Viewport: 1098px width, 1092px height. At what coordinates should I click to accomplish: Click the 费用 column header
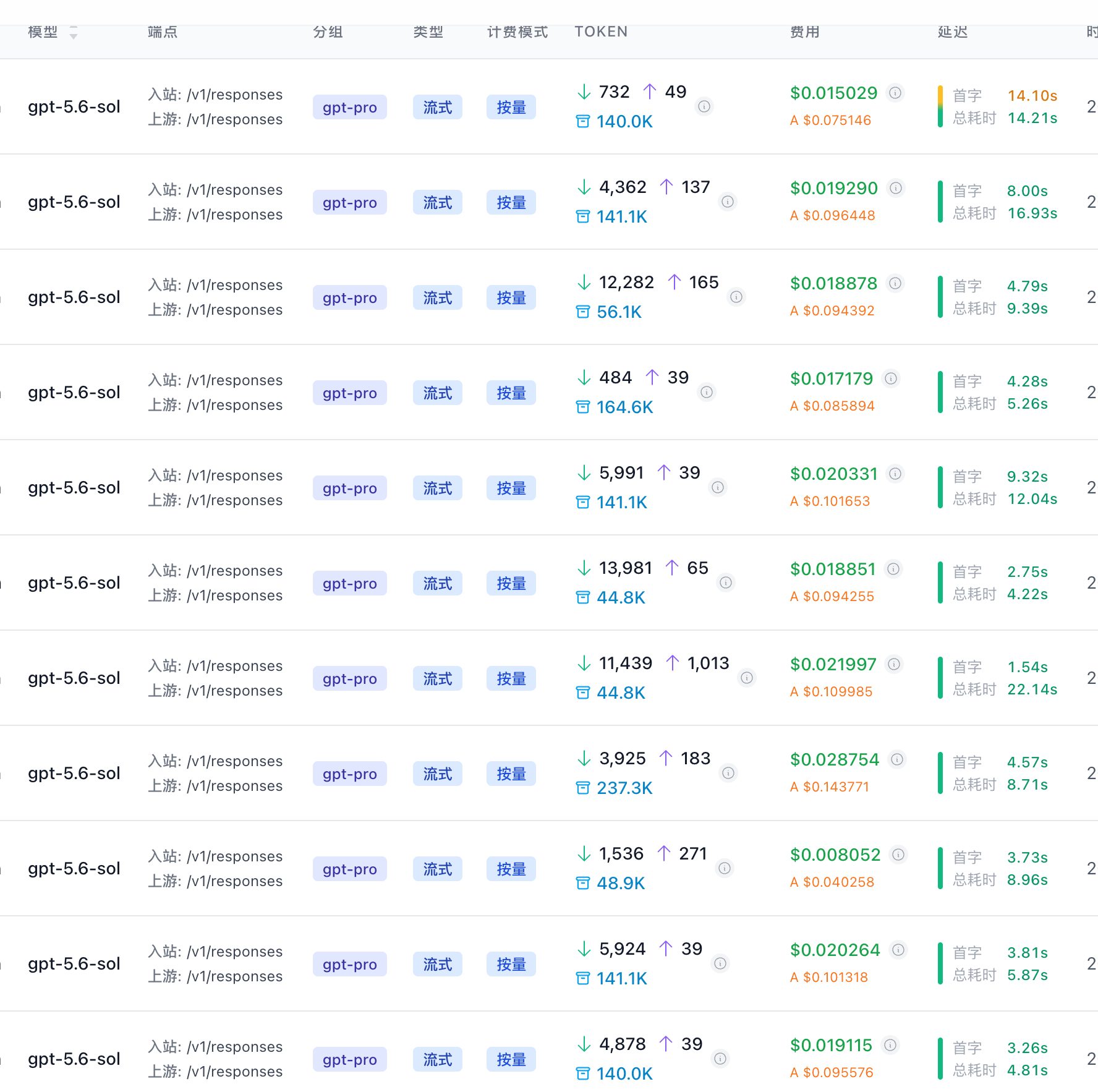pos(805,32)
